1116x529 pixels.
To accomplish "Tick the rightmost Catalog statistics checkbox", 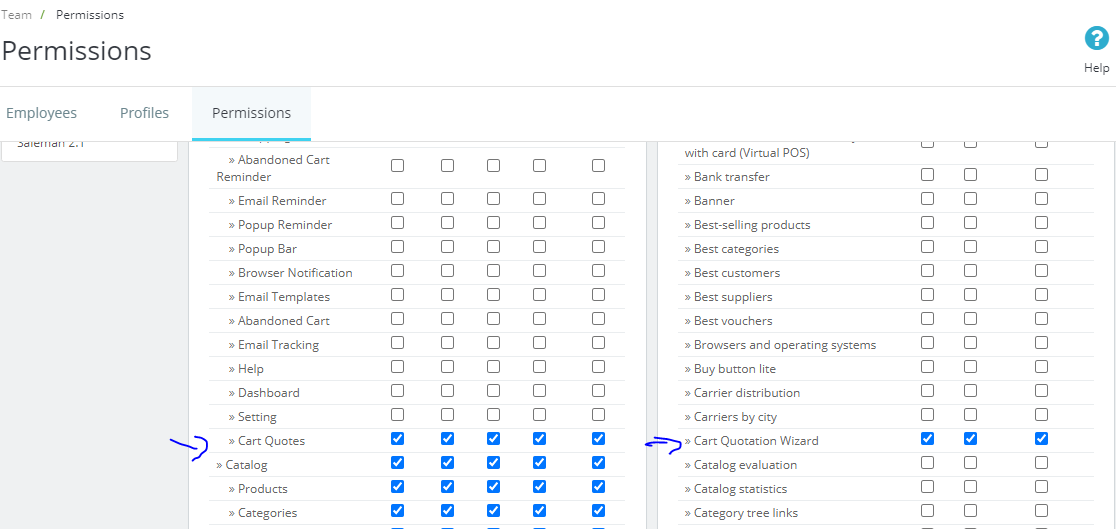I will [x=1041, y=487].
